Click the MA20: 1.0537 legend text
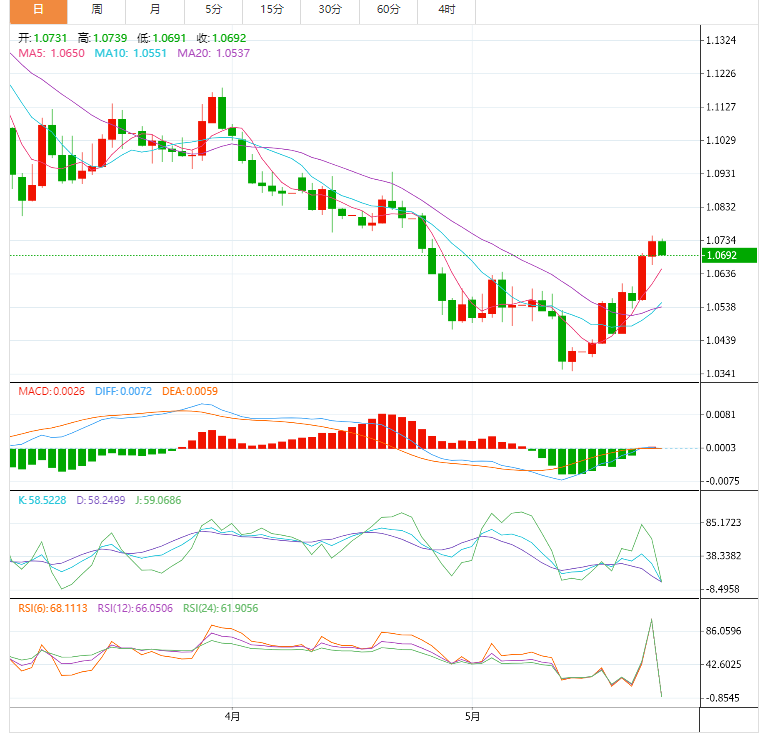This screenshot has width=764, height=738. pos(213,53)
